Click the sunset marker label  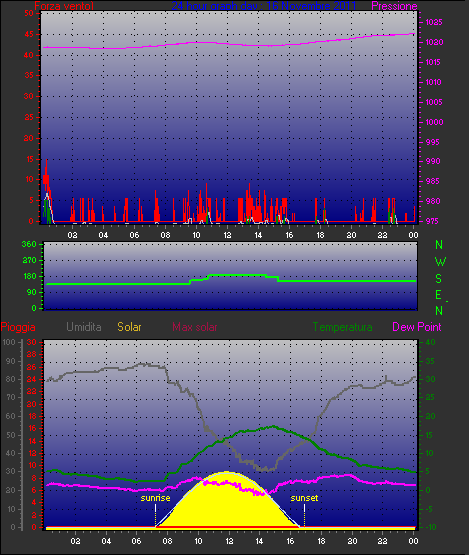coord(304,498)
